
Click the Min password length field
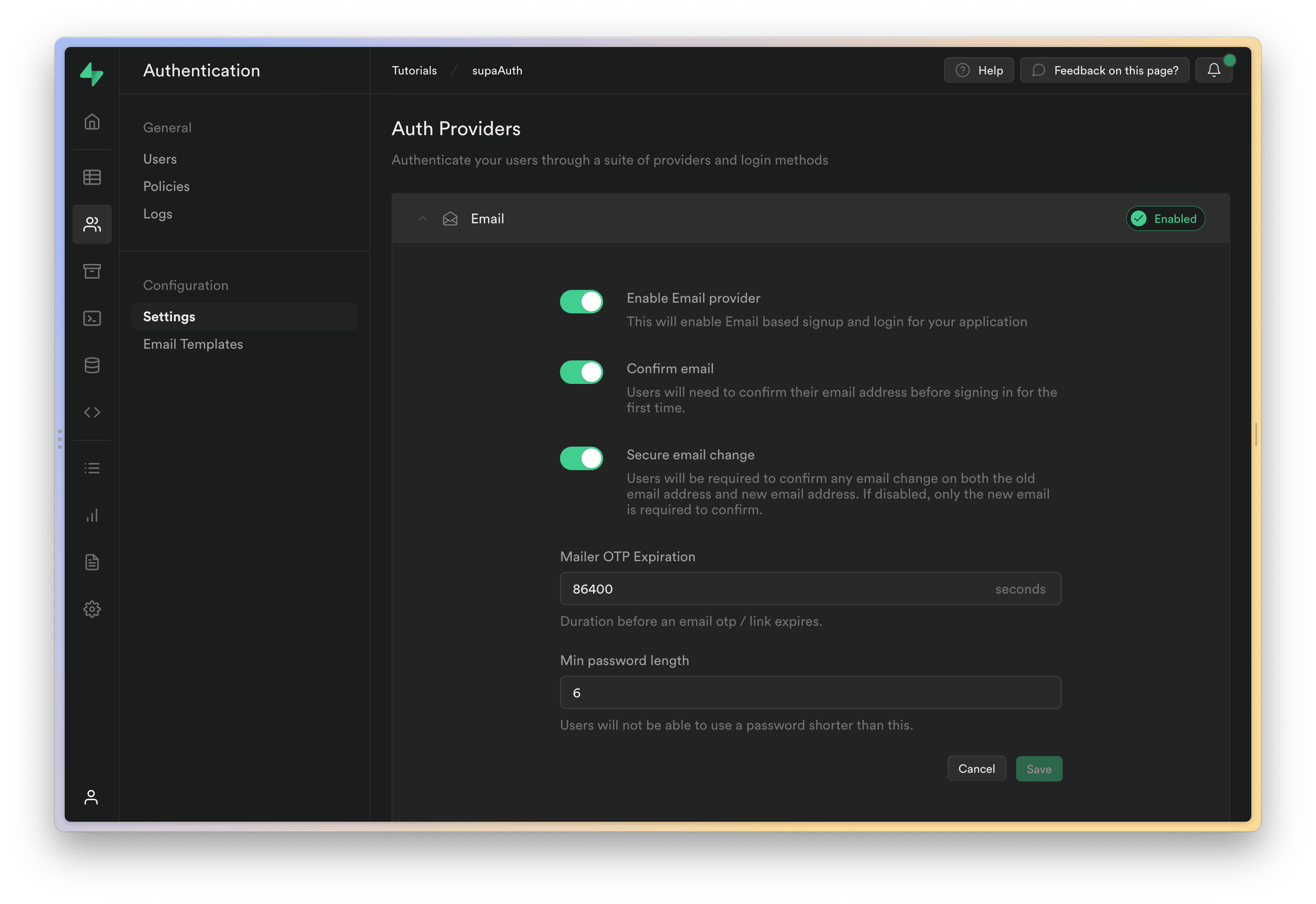(810, 693)
